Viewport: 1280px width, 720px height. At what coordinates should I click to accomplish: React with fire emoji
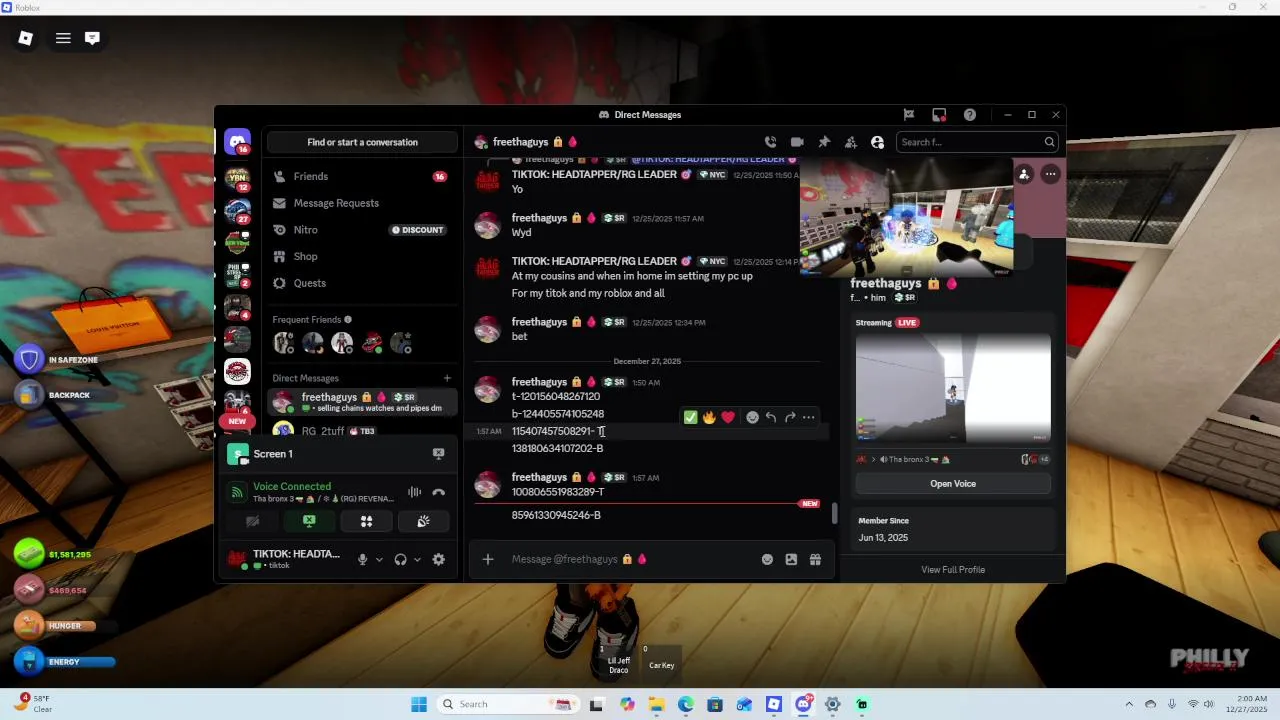pos(709,417)
